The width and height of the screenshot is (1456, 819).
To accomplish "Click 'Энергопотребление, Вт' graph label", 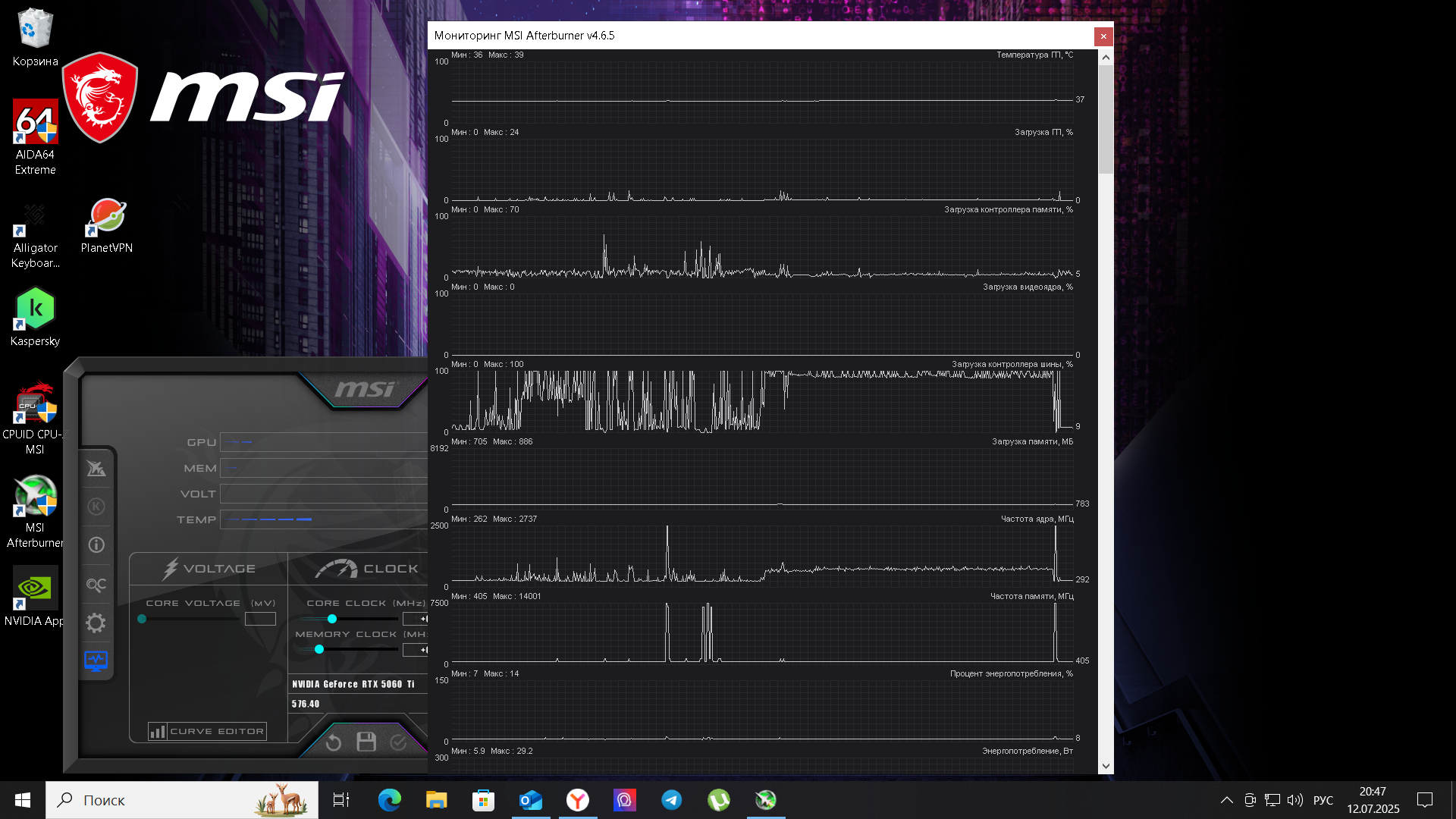I will tap(1028, 751).
